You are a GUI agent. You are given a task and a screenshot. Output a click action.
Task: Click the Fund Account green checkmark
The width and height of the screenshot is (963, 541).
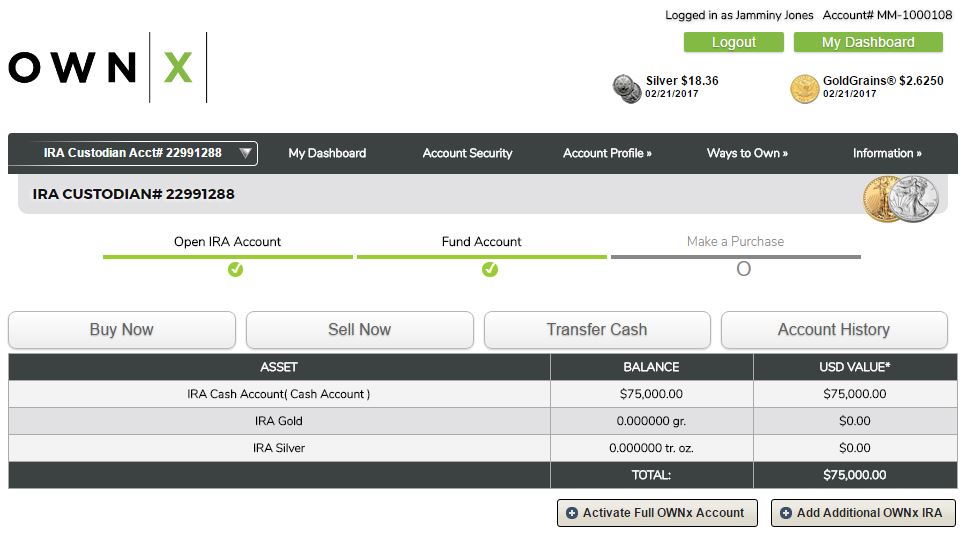coord(489,269)
